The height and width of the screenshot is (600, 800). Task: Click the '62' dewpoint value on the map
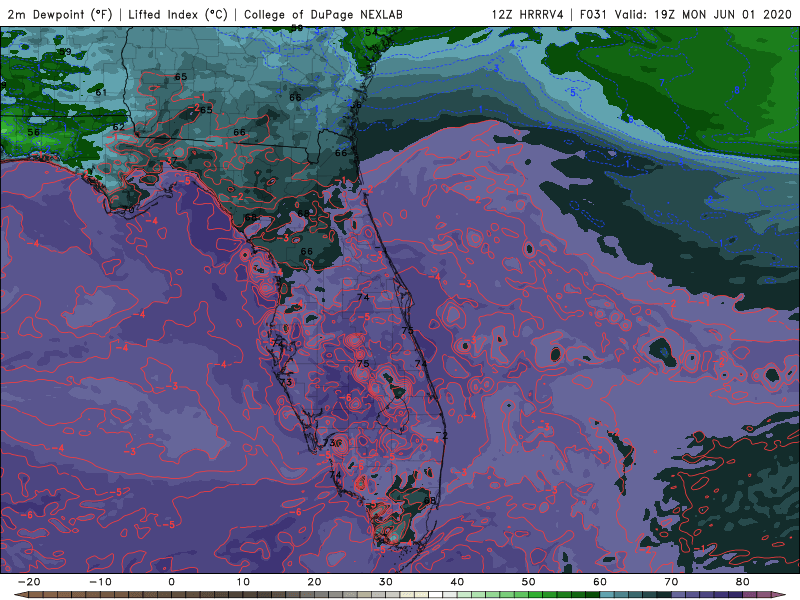tap(118, 127)
